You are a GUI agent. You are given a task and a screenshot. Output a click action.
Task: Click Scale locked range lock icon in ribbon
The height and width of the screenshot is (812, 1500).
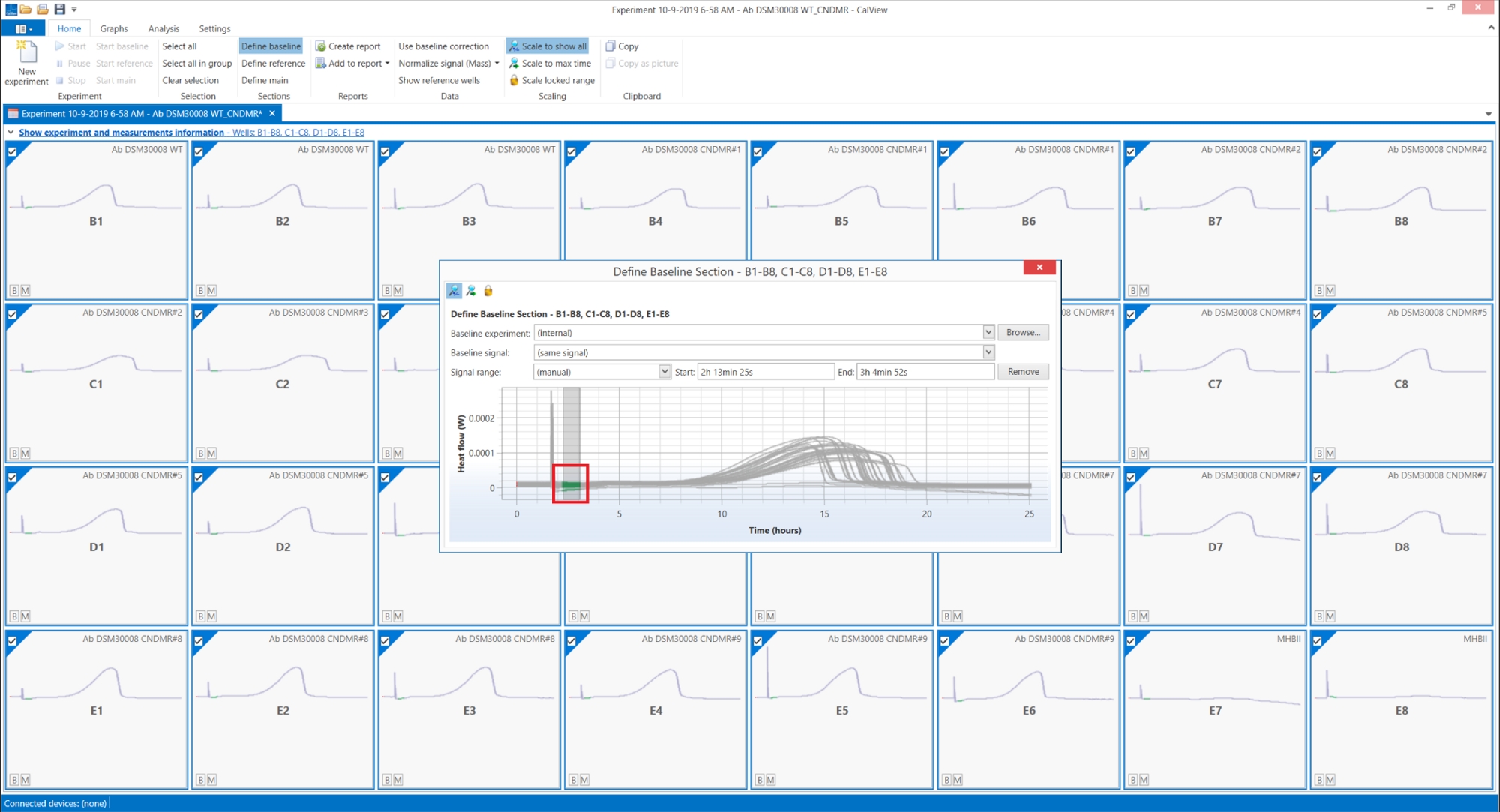[x=514, y=80]
